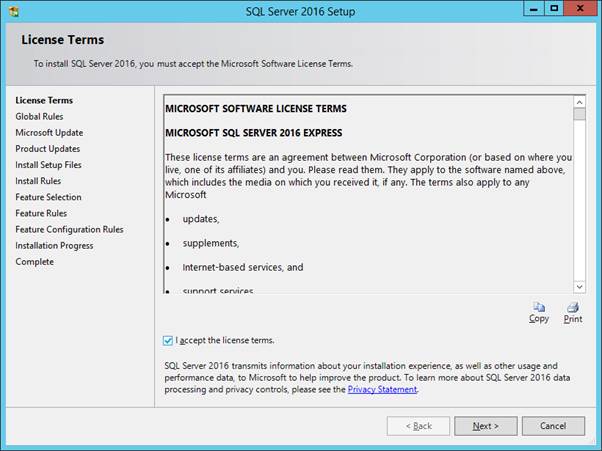Click 'Internet-based services, and' bullet item
Screen dimensions: 602x451
[x=243, y=268]
